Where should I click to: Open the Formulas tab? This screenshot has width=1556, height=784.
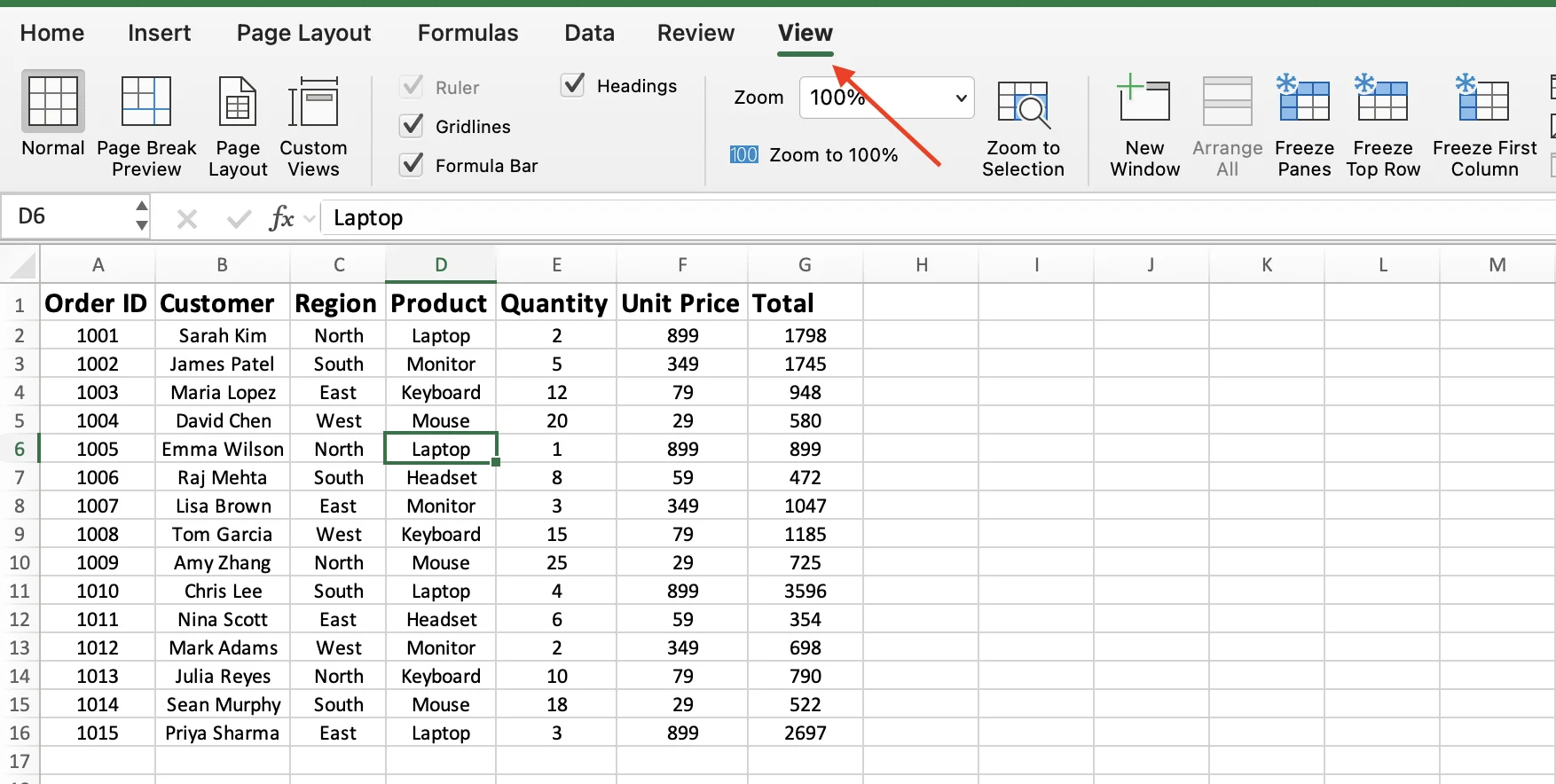click(x=468, y=33)
